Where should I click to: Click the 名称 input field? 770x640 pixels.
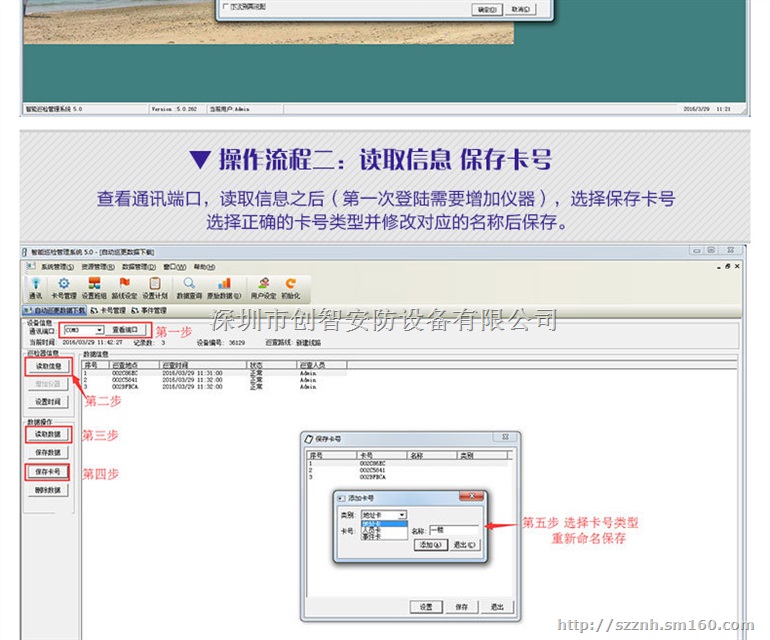pos(454,530)
